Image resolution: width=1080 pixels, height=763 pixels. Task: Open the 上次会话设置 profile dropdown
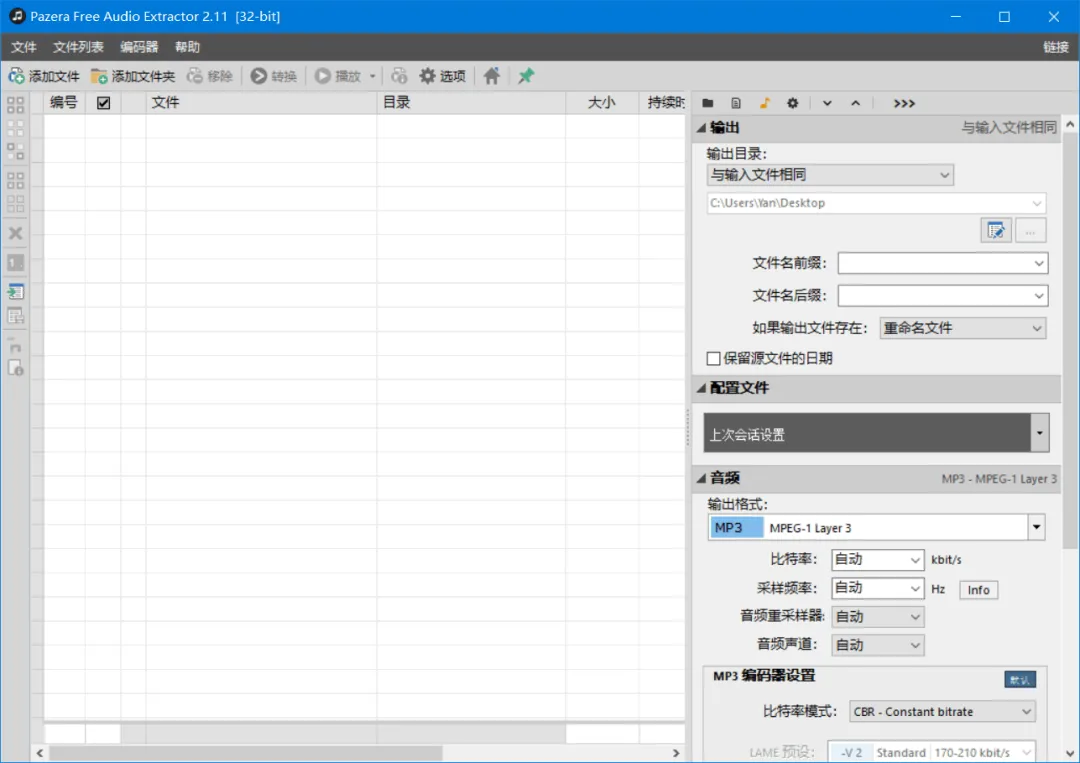[876, 433]
